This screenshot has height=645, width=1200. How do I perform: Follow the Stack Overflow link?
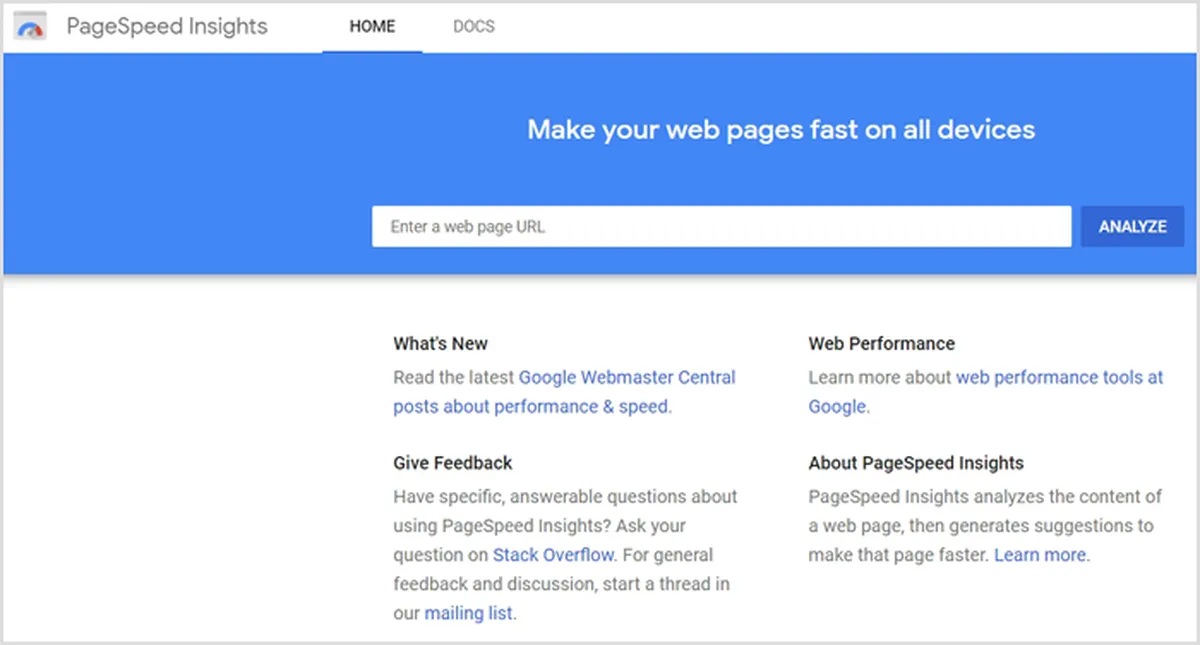coord(554,555)
